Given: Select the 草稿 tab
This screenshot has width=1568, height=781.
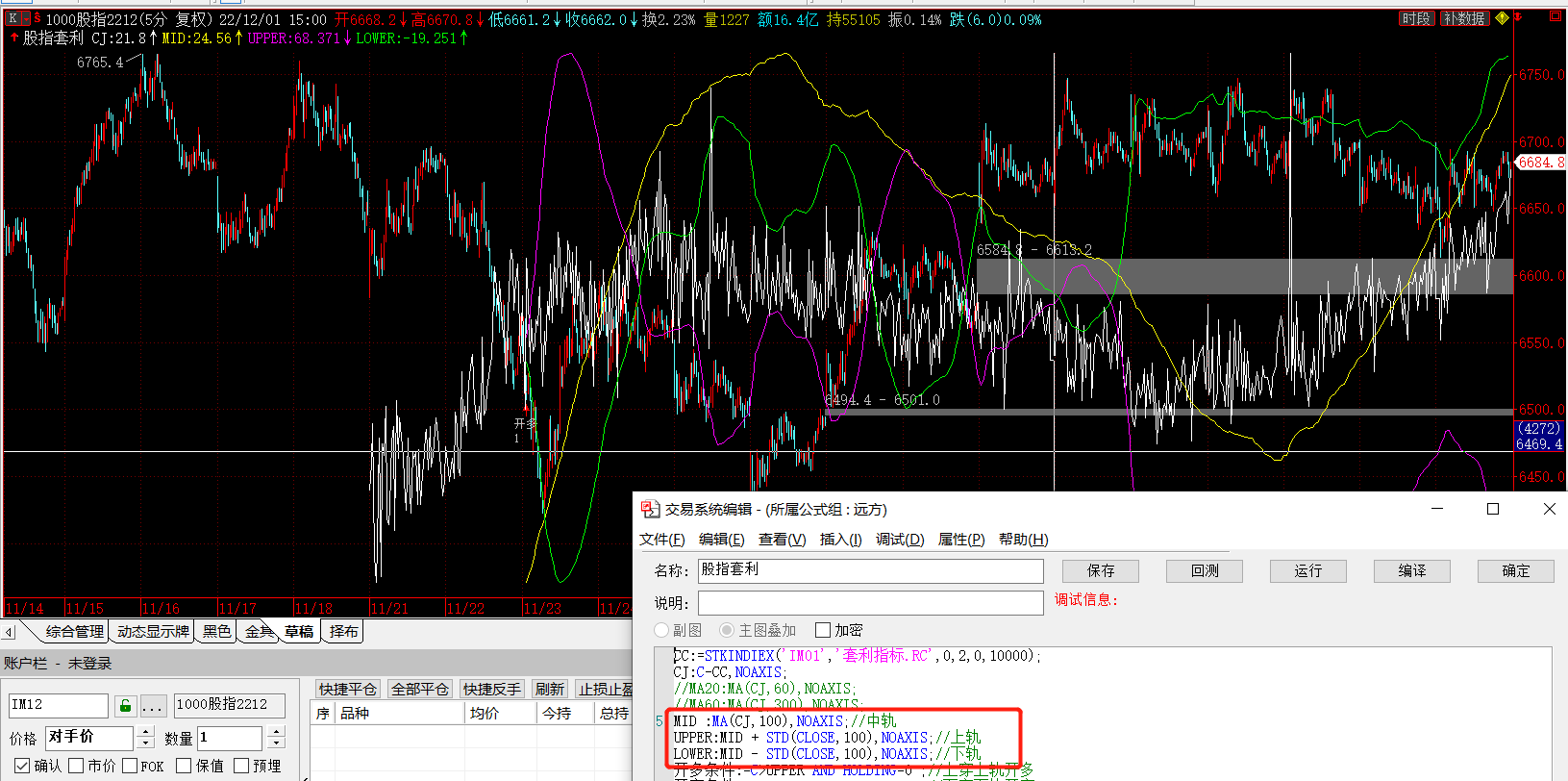Looking at the screenshot, I should pyautogui.click(x=299, y=632).
